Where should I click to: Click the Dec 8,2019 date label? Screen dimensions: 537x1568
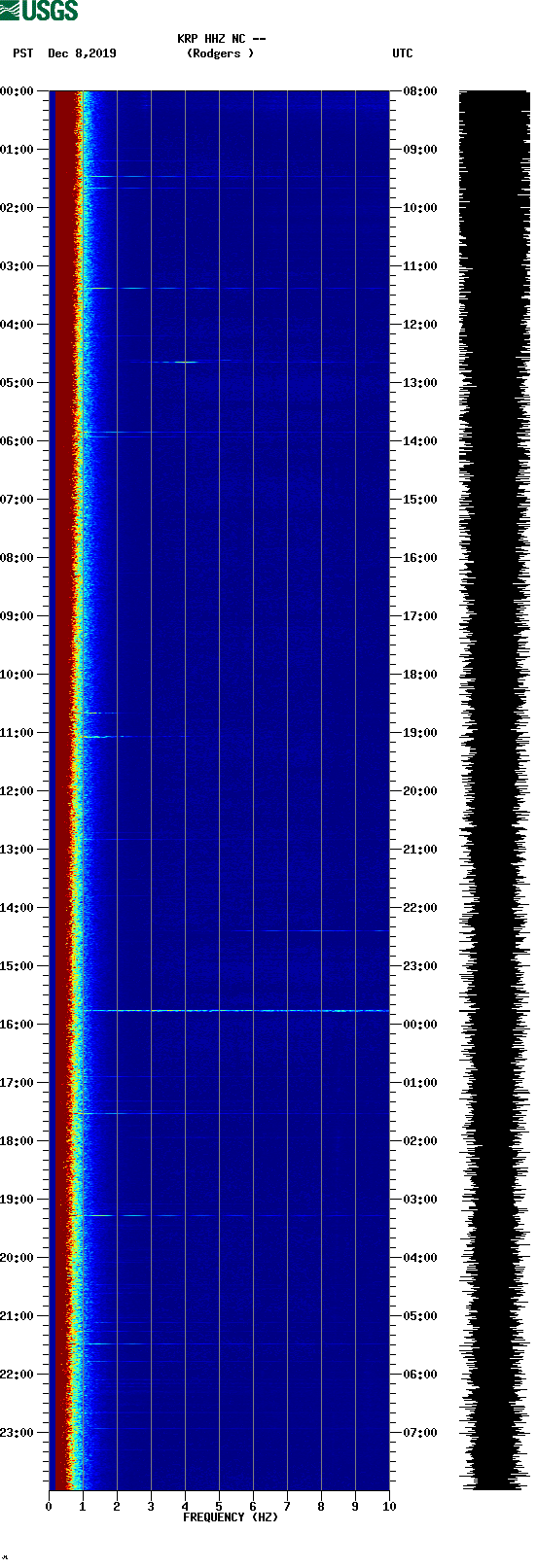(x=82, y=53)
